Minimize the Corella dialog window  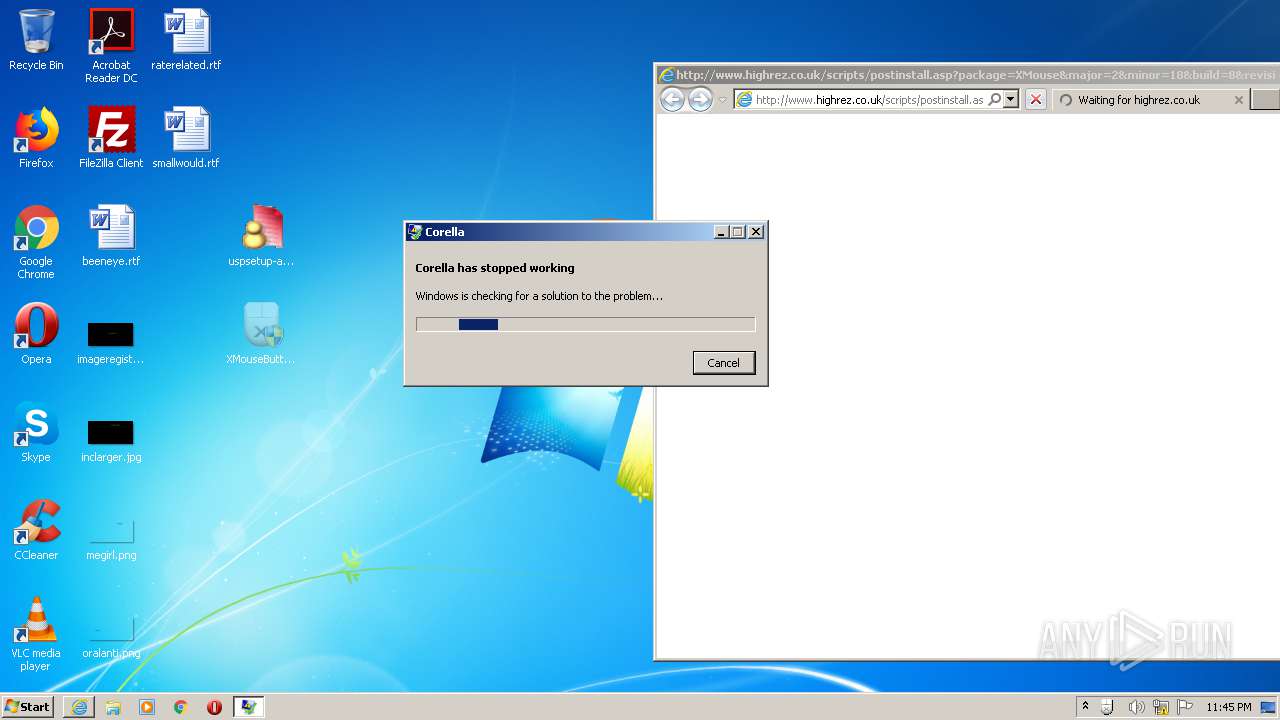click(x=722, y=232)
